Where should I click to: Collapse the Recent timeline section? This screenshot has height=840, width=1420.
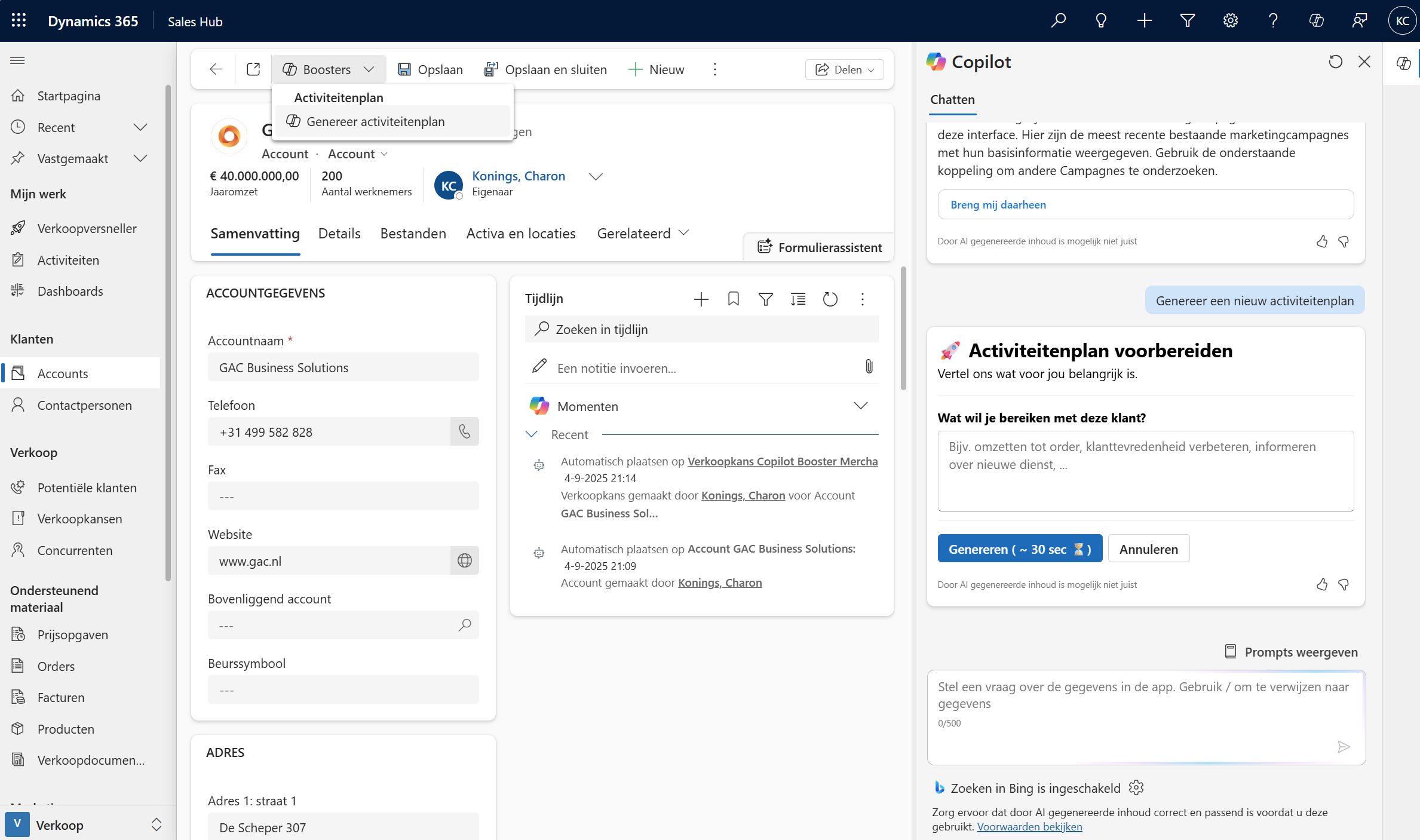click(531, 434)
